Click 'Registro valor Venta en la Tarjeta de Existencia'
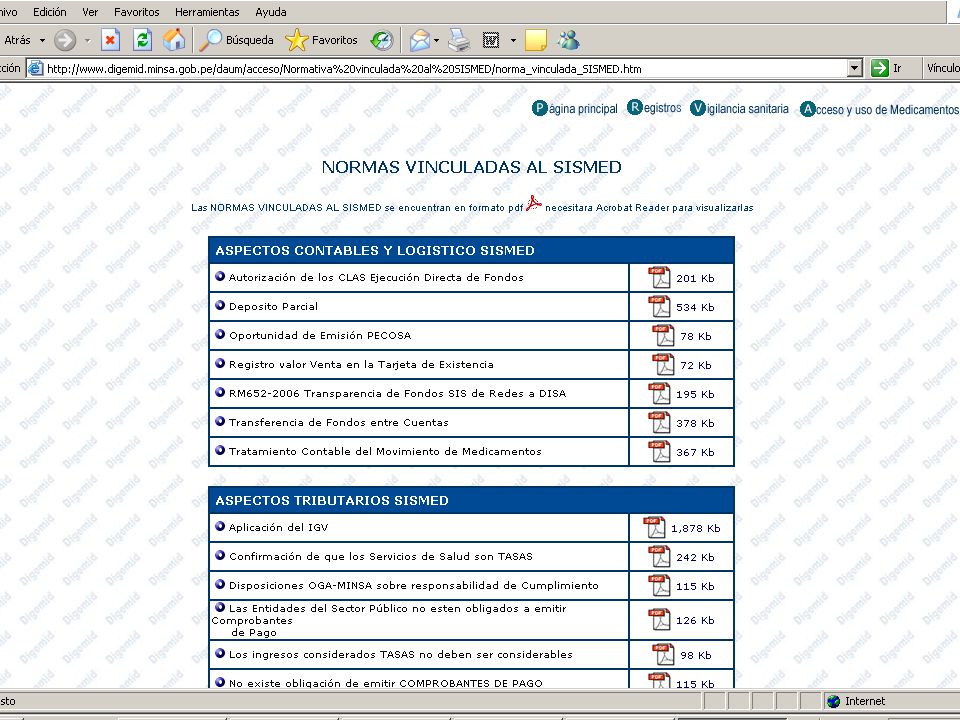Viewport: 960px width, 720px height. coord(361,365)
